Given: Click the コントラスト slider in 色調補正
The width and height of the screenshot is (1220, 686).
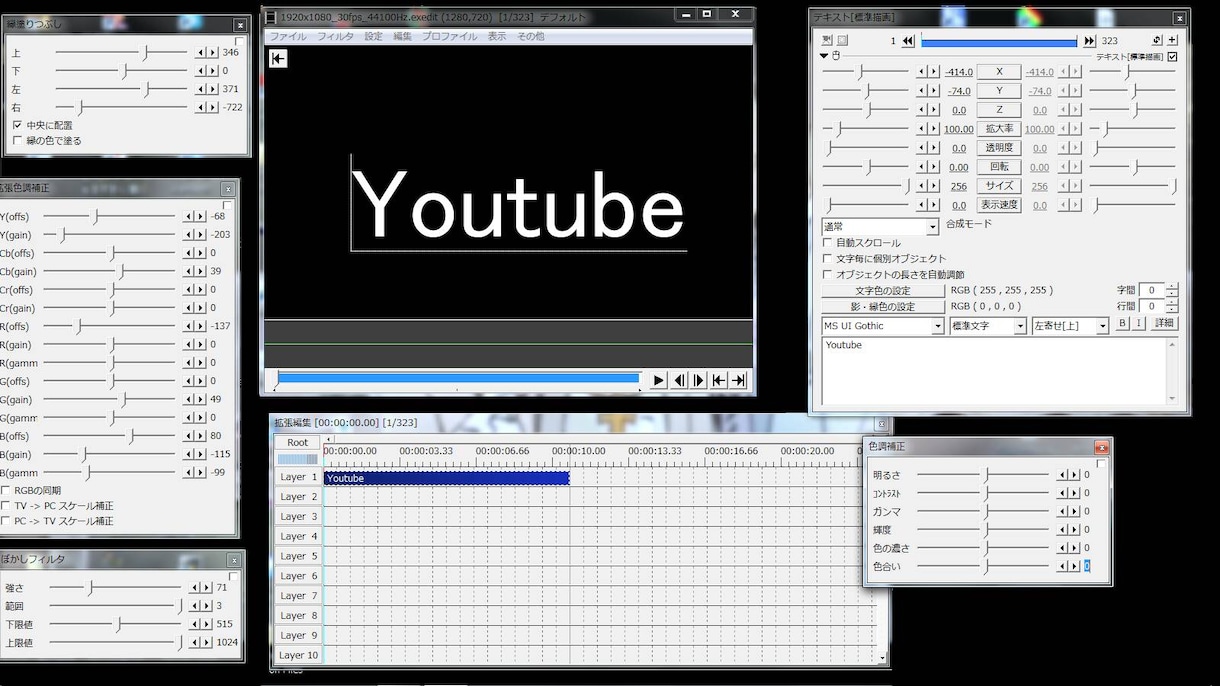Looking at the screenshot, I should (x=983, y=493).
